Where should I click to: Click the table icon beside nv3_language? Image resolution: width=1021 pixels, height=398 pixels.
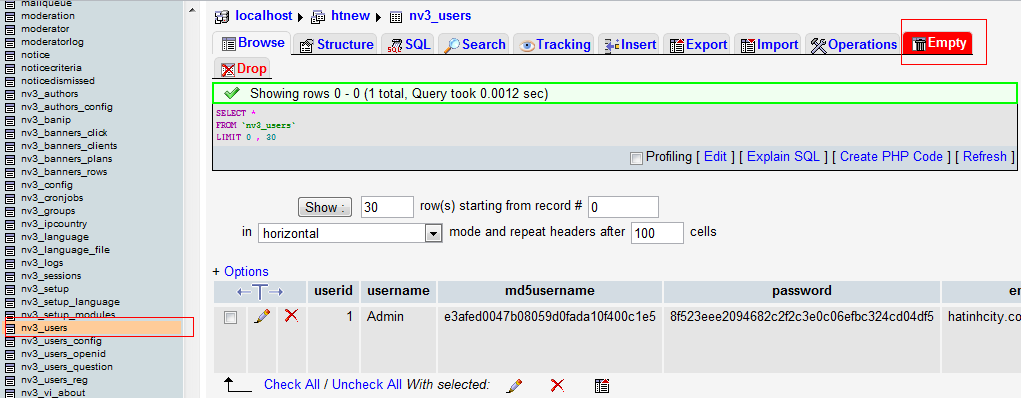[10, 237]
